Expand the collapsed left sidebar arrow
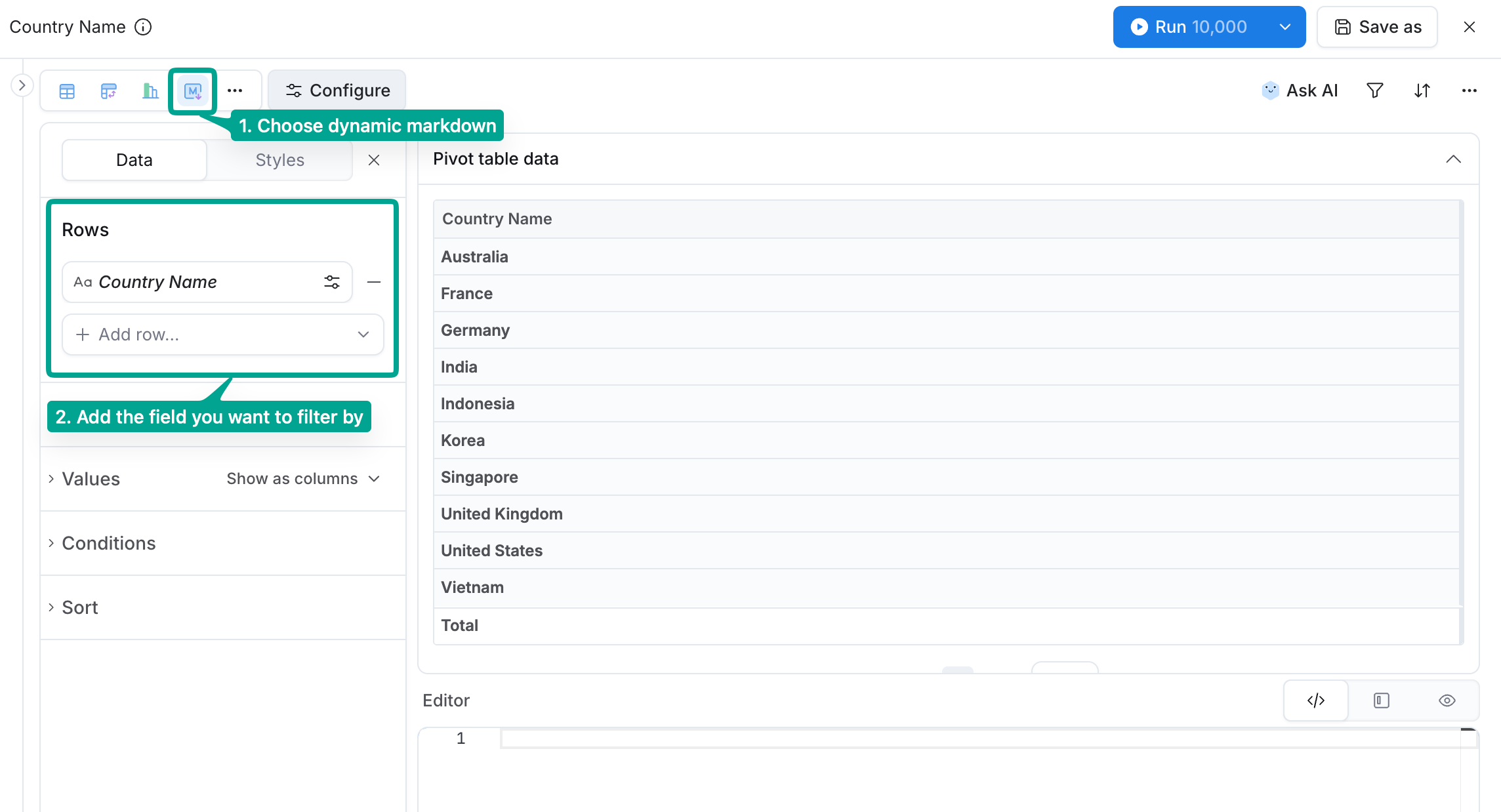Viewport: 1501px width, 812px height. pyautogui.click(x=22, y=85)
